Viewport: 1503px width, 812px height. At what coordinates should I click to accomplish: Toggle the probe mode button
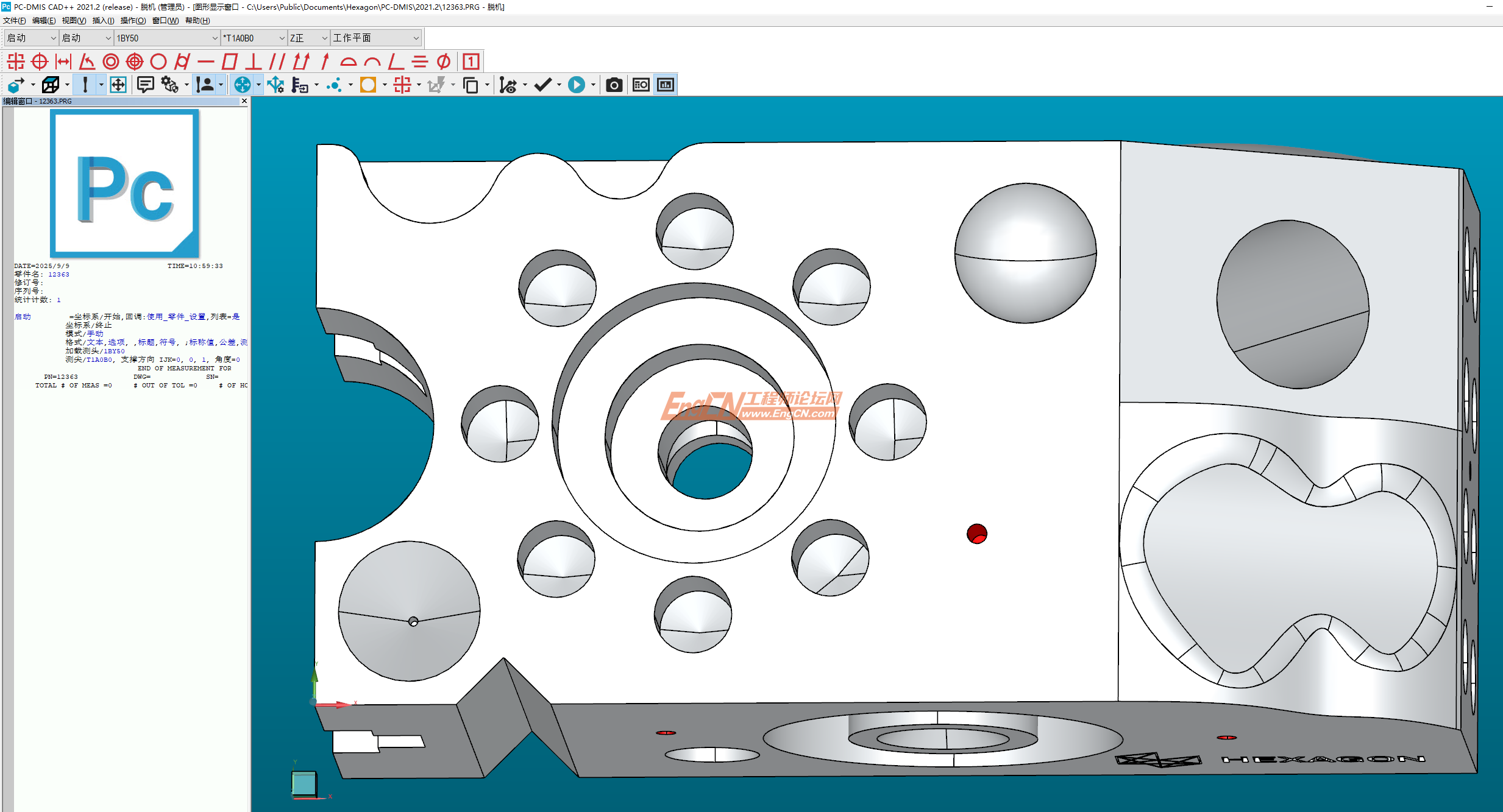[85, 85]
